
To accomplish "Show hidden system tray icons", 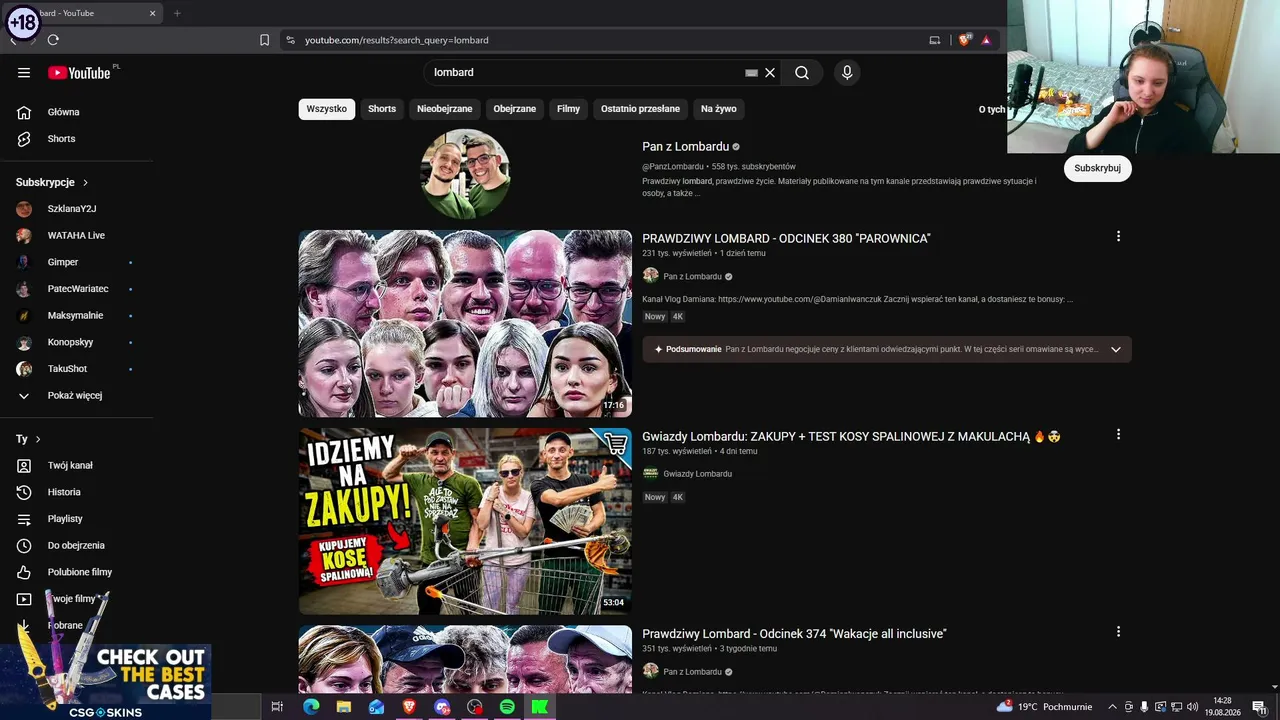I will (x=1112, y=707).
